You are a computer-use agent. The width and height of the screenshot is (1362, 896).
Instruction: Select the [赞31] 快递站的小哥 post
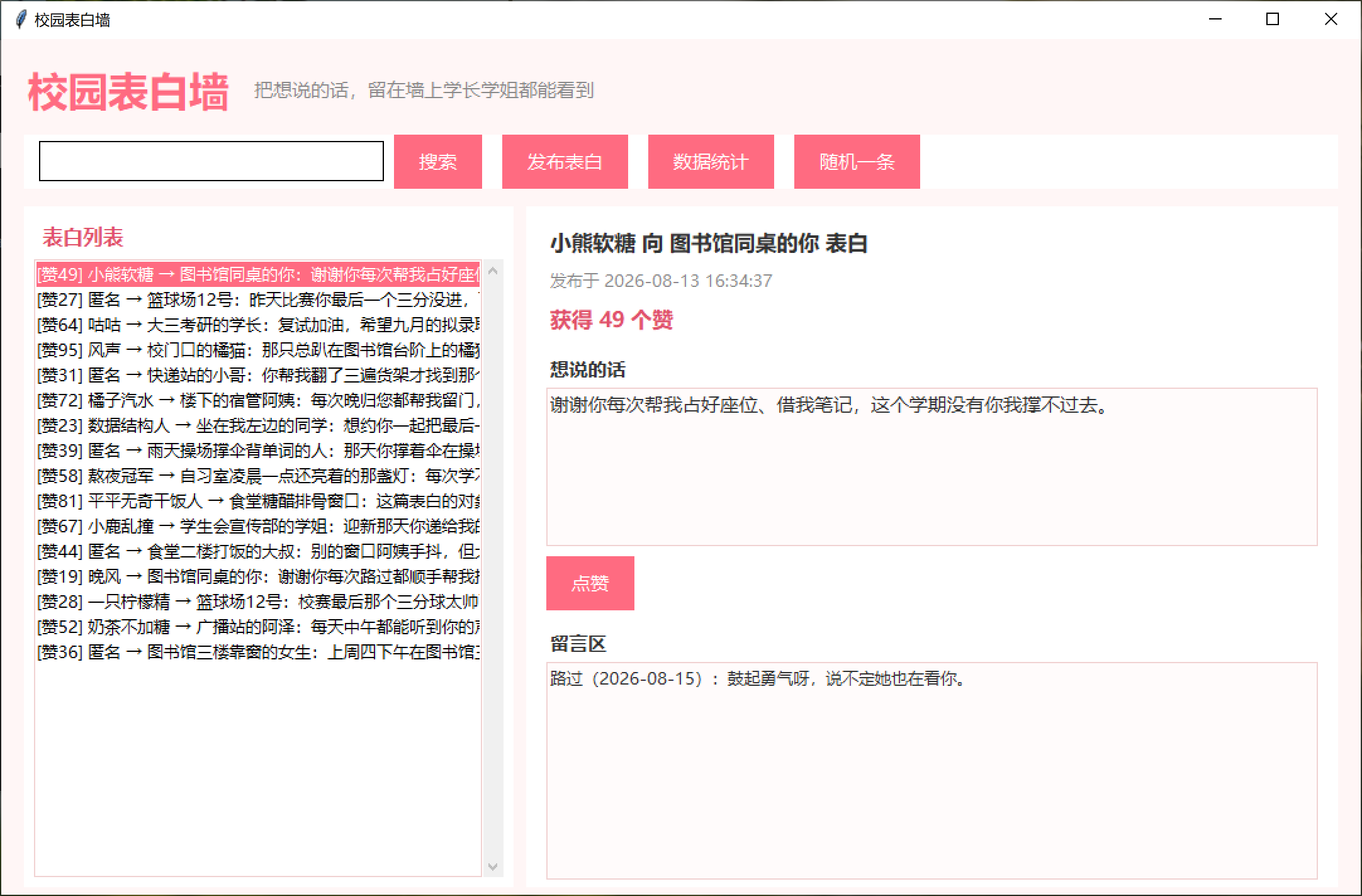click(x=258, y=375)
